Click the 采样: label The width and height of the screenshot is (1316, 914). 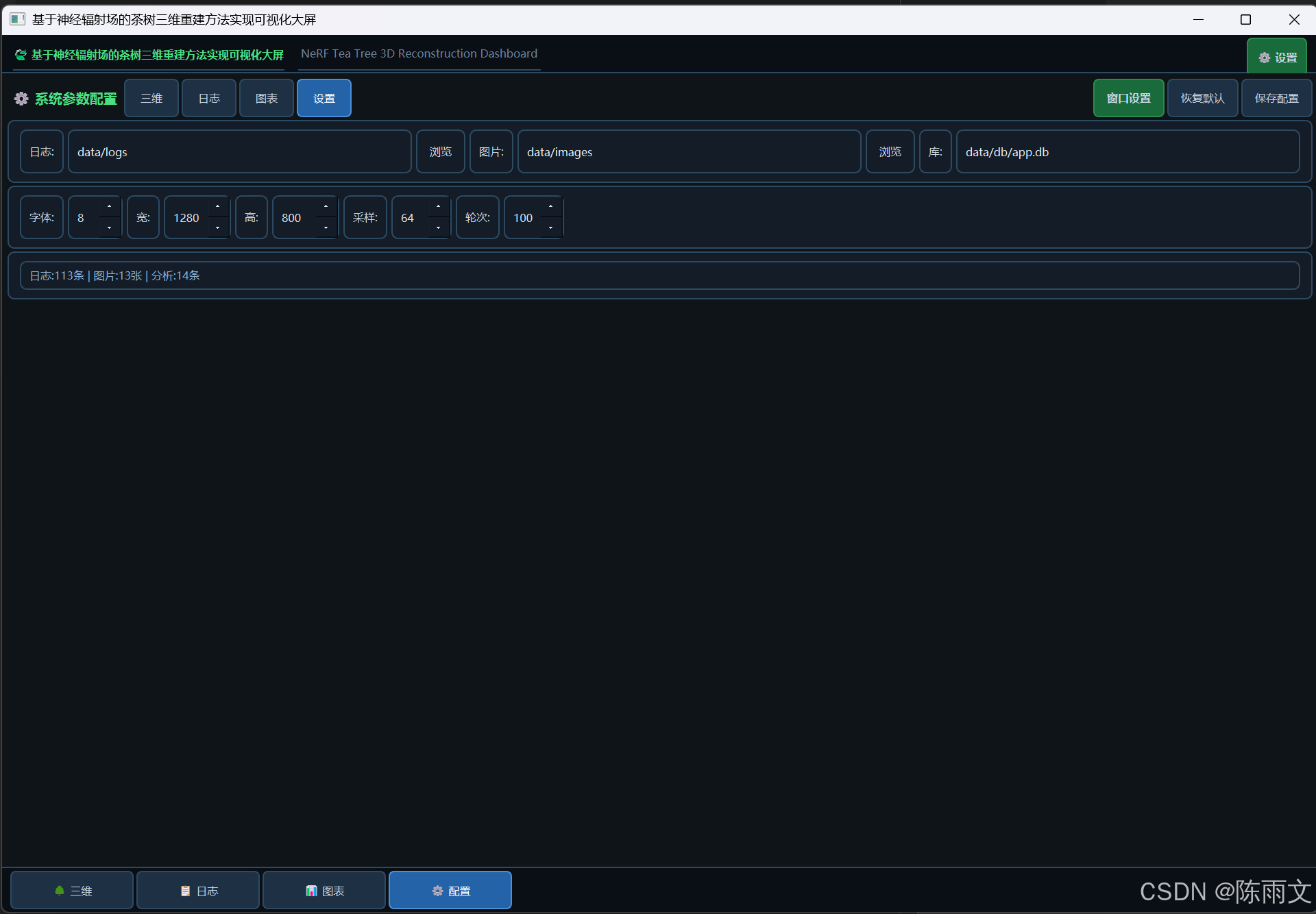click(x=365, y=217)
